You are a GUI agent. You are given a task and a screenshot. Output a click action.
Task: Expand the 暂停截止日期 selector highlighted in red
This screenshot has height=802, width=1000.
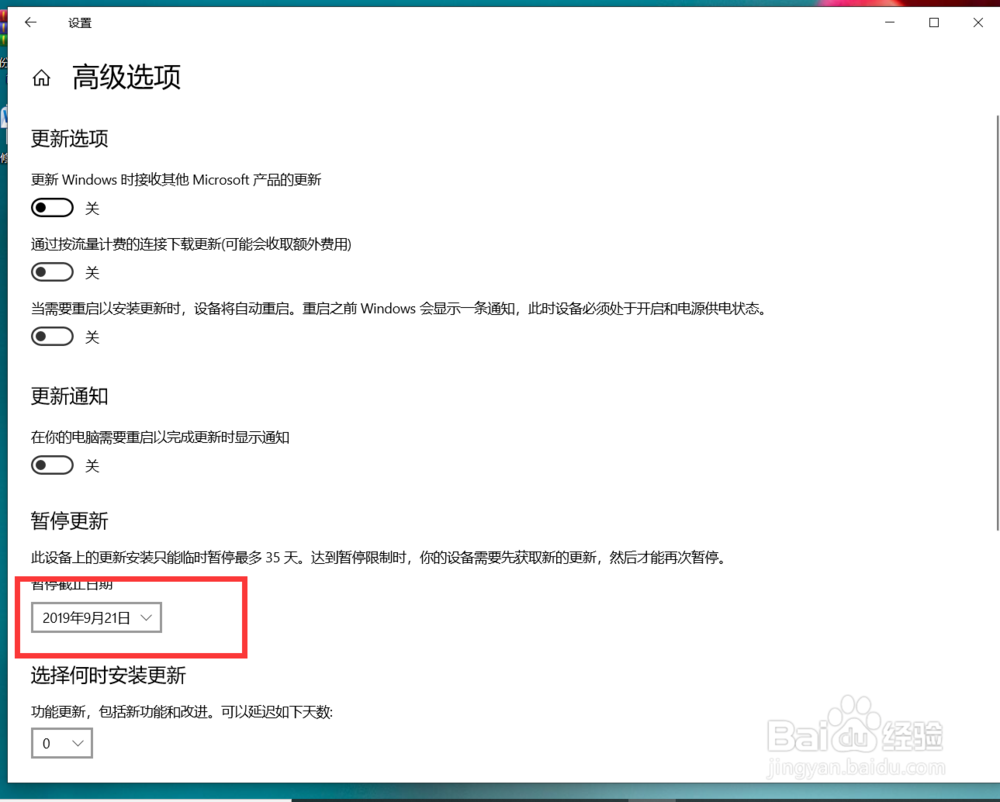point(95,617)
